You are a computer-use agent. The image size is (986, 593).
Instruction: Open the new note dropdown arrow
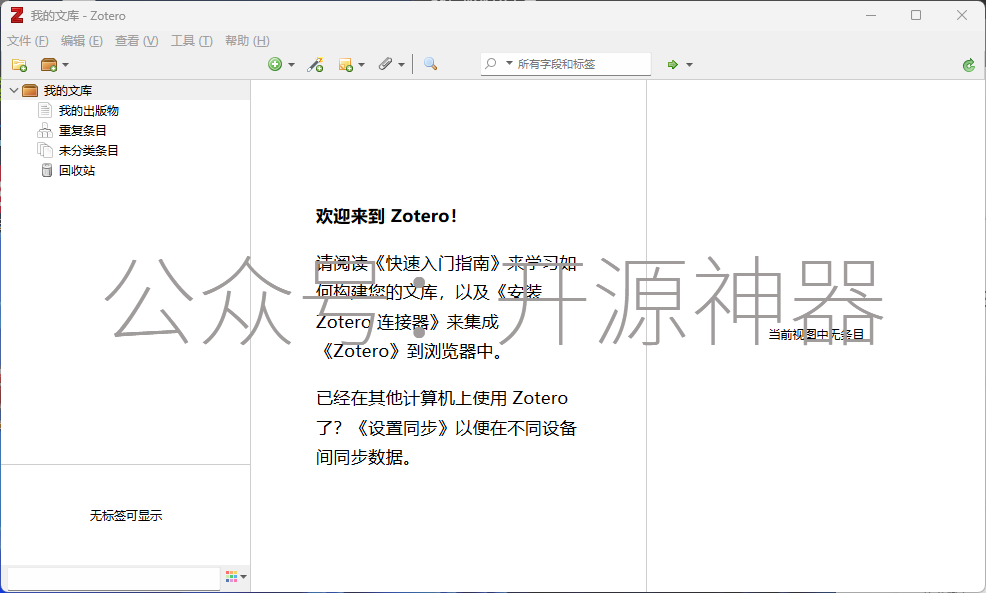pos(361,65)
